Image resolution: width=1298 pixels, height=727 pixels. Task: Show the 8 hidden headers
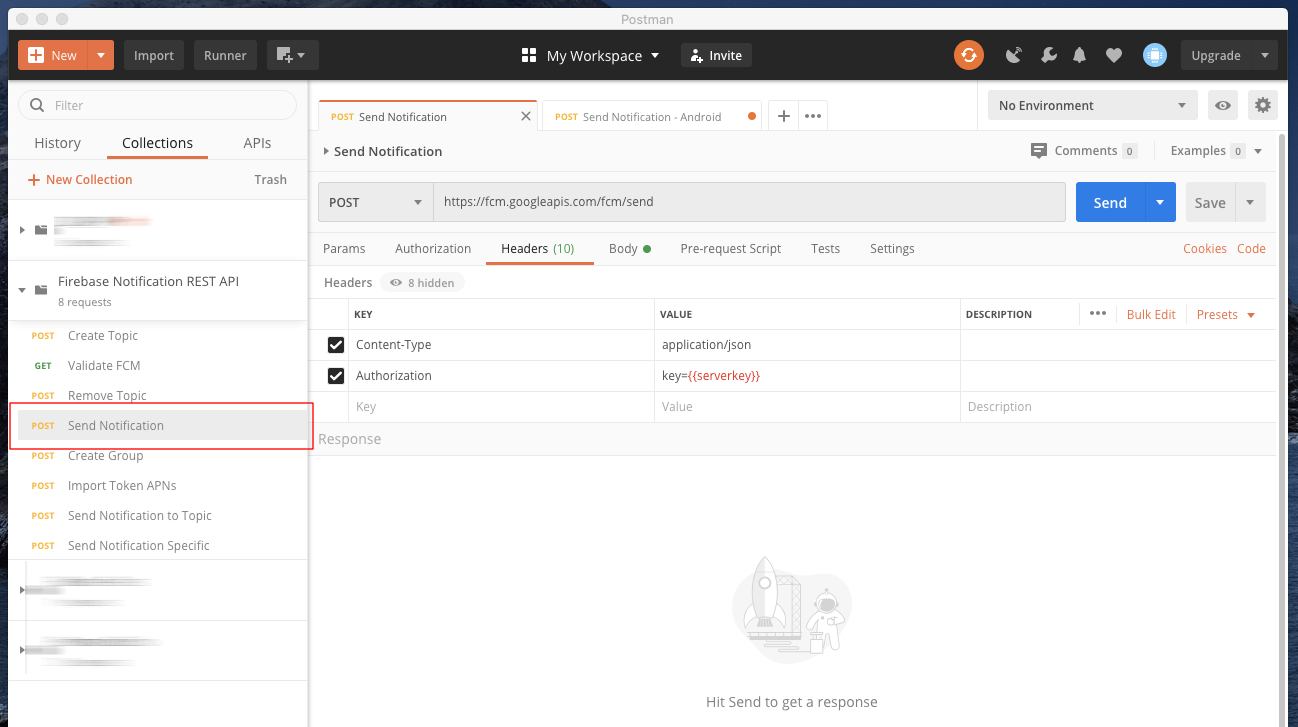(x=422, y=283)
